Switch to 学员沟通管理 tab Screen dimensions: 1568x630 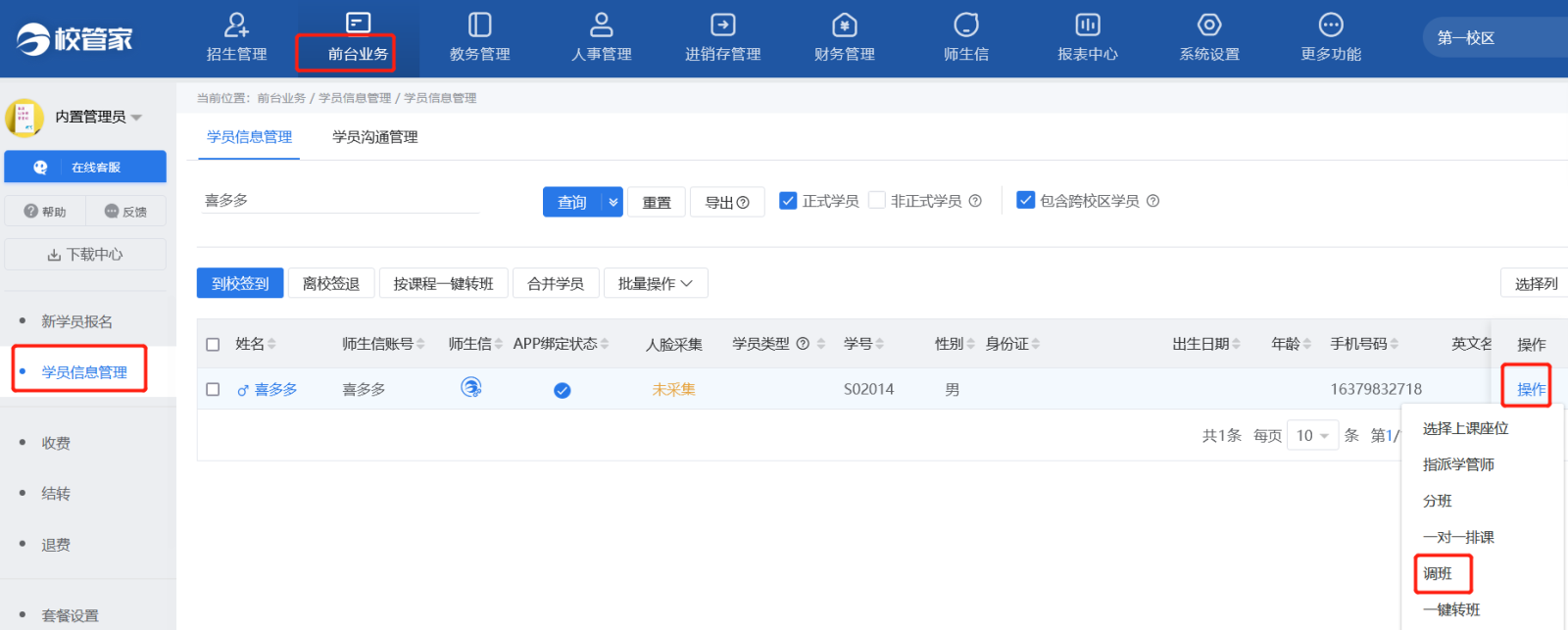click(375, 137)
